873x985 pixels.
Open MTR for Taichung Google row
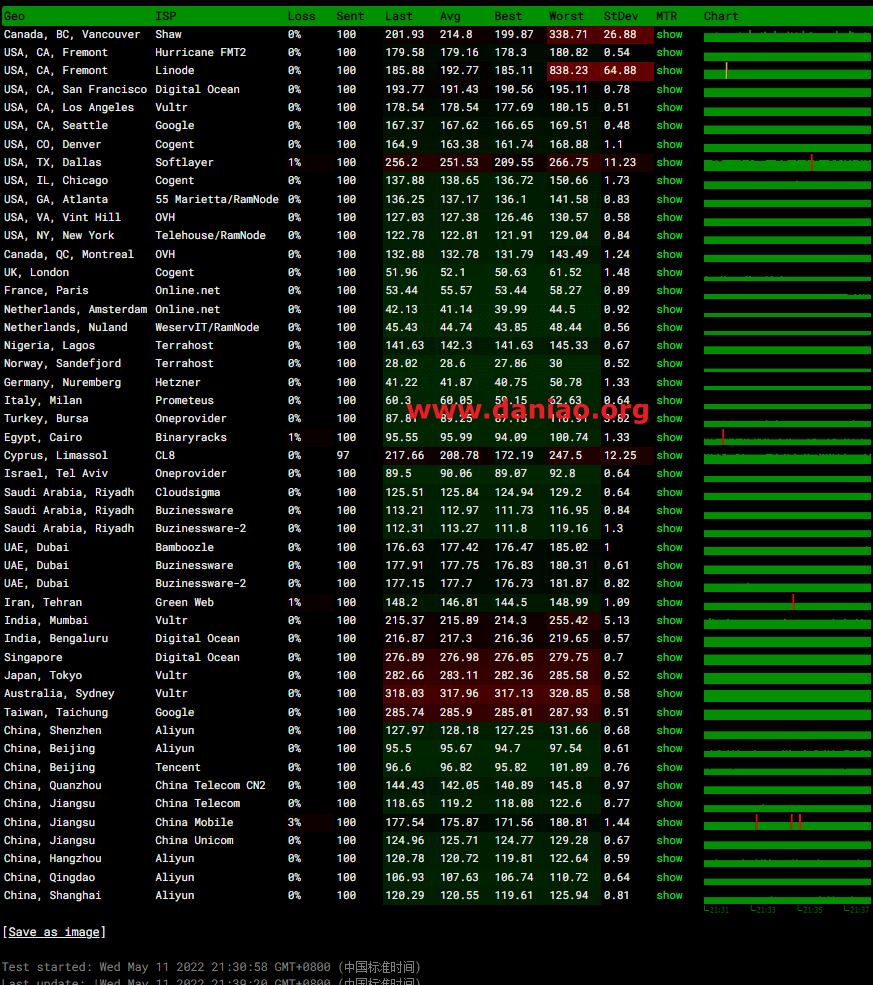[x=670, y=712]
